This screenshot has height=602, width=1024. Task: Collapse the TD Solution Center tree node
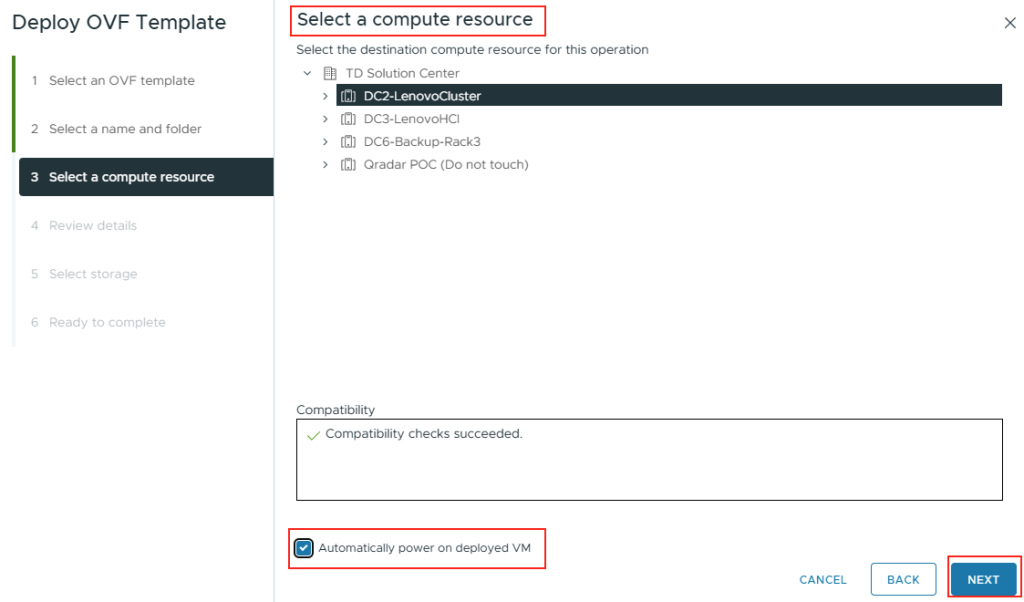[308, 73]
